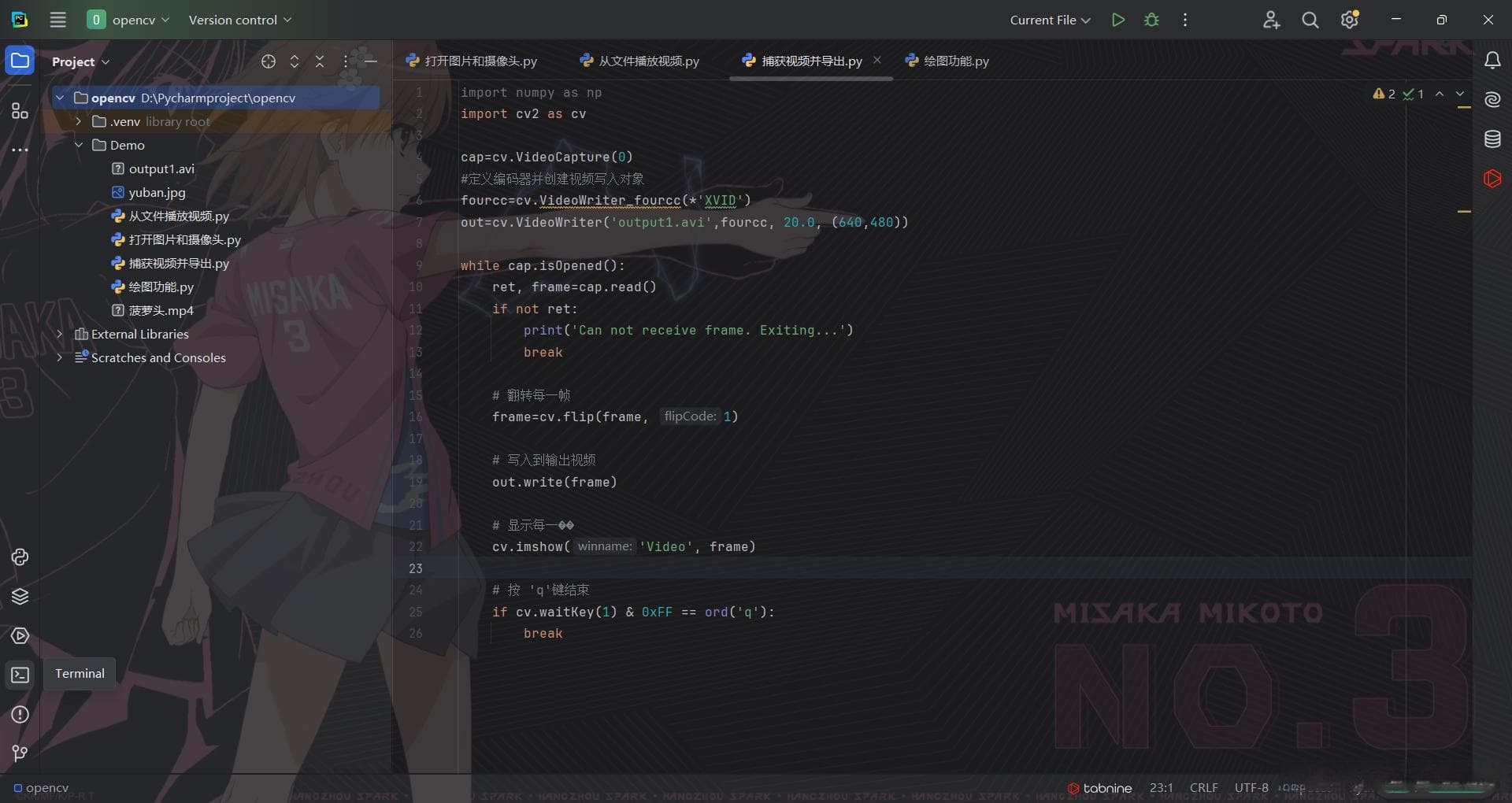The height and width of the screenshot is (803, 1512).
Task: Click the flipCode inlay hint on line 16
Action: tap(690, 416)
